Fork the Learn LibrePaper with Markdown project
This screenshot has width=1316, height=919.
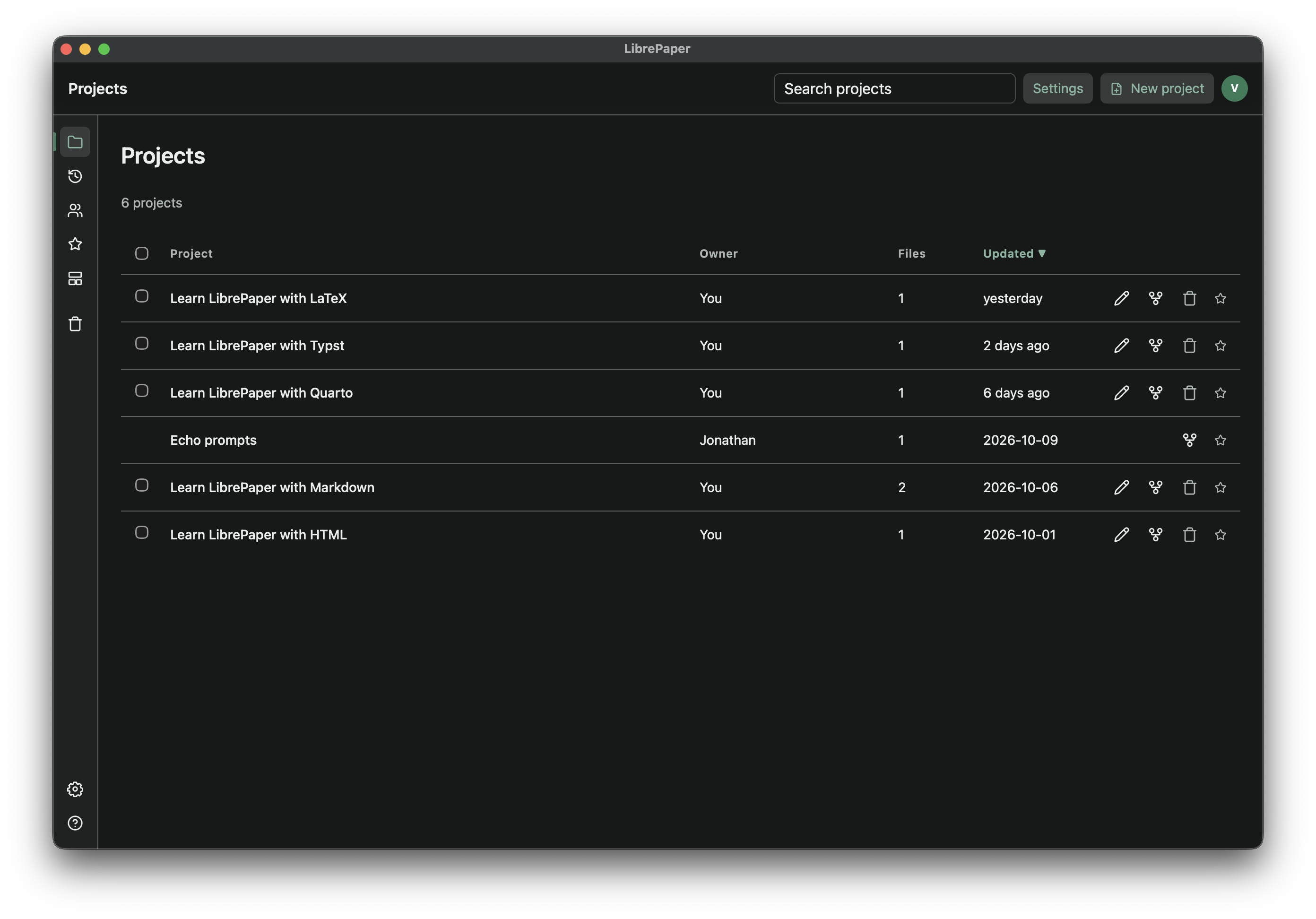click(x=1155, y=487)
